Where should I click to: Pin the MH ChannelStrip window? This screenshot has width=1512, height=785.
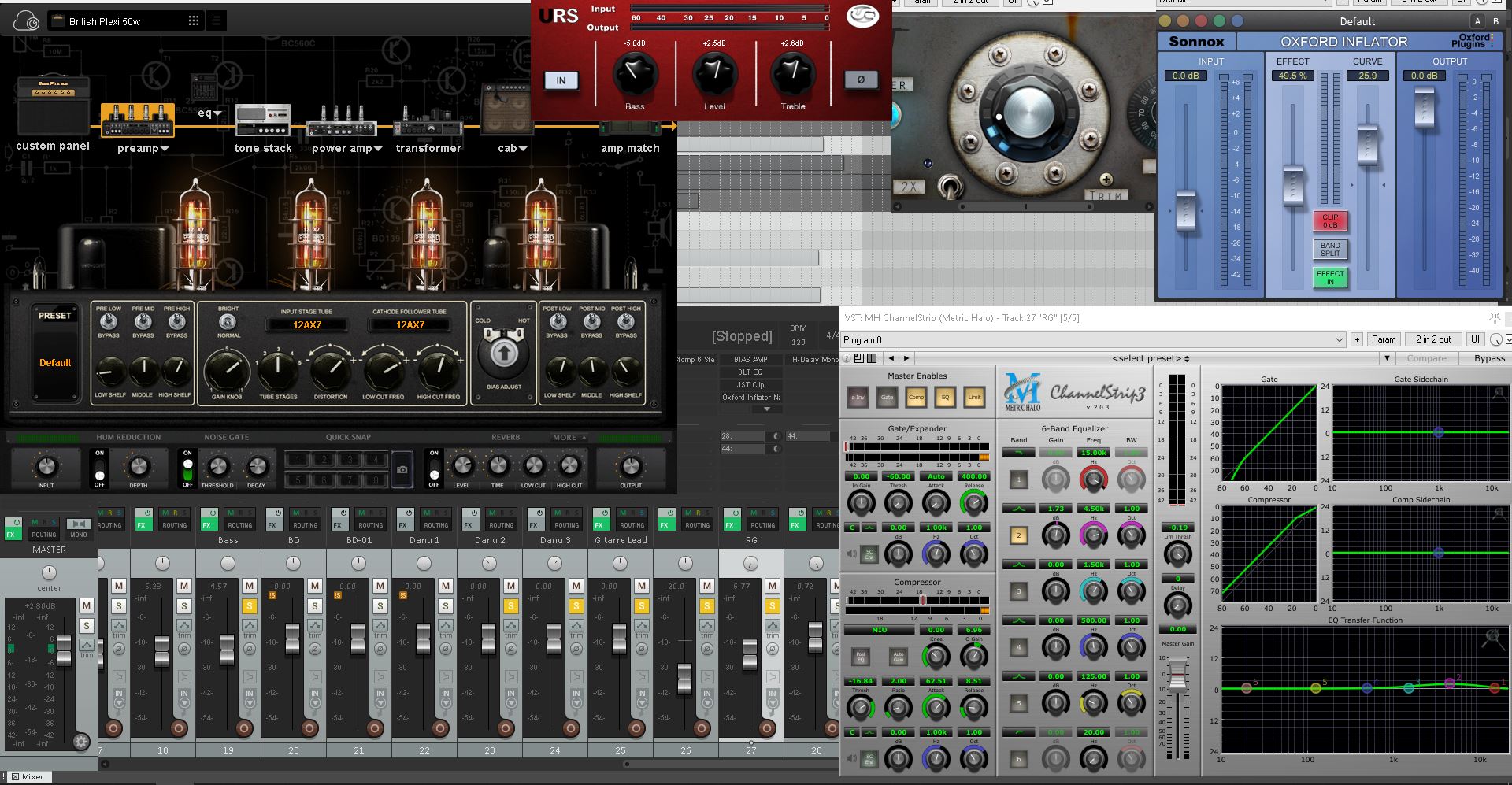coord(1494,318)
